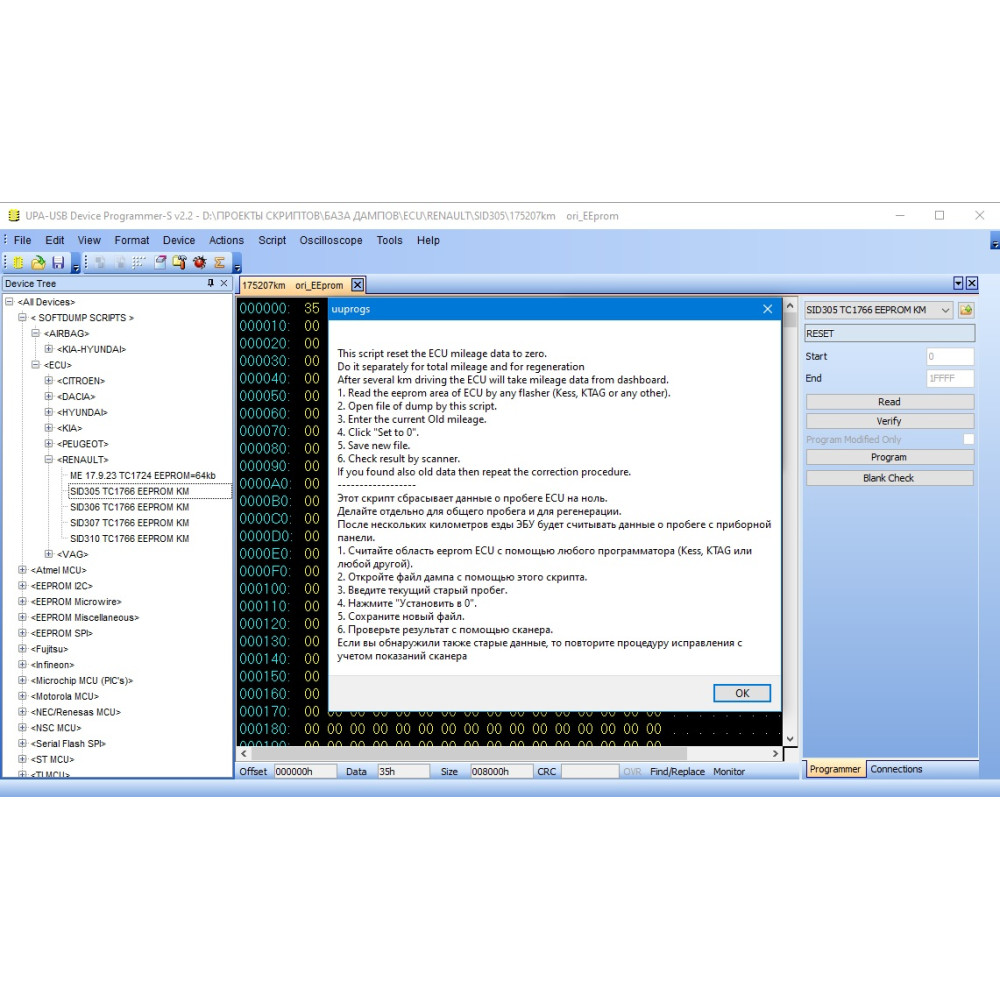Expand the Atmel MCU node
Image resolution: width=1000 pixels, height=1000 pixels.
pos(22,570)
